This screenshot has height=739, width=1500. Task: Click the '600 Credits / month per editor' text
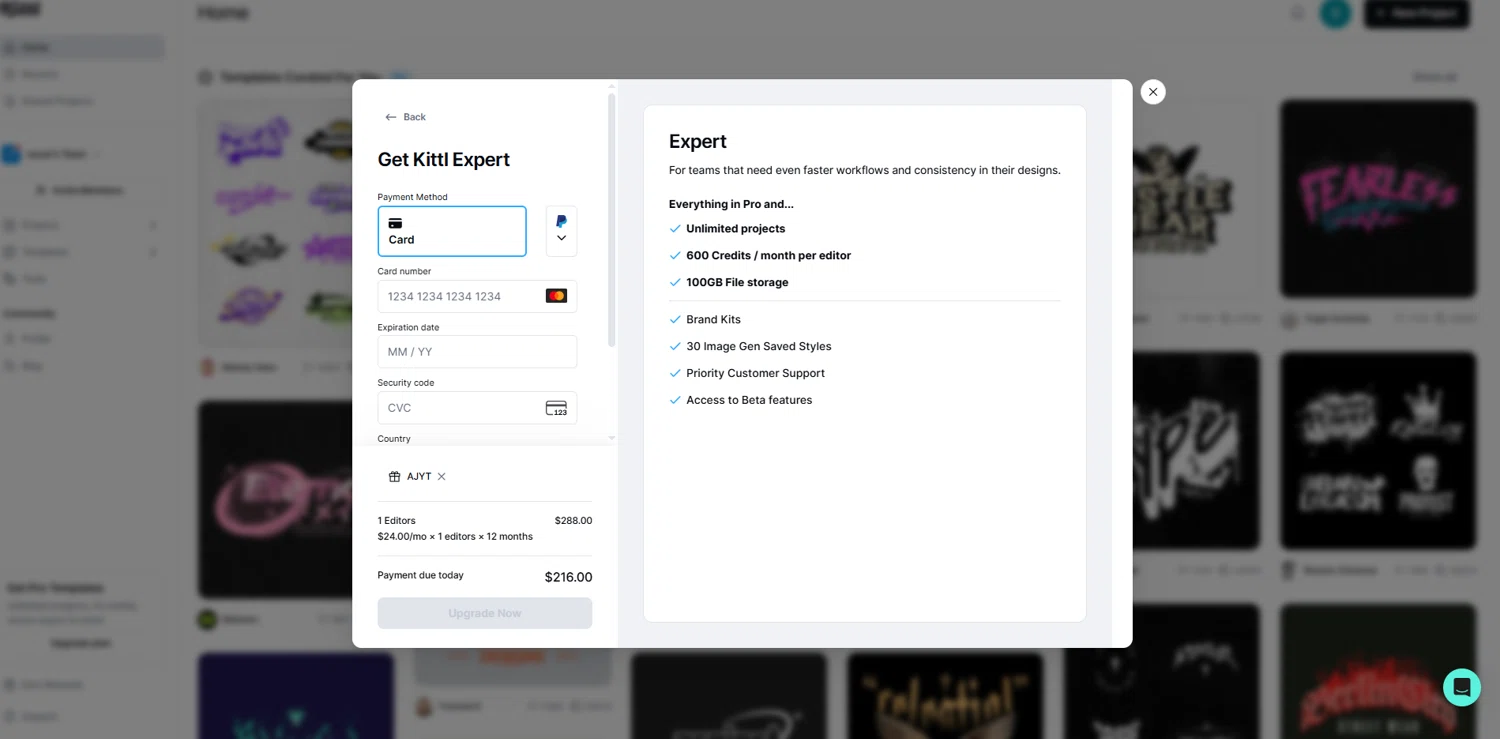768,256
